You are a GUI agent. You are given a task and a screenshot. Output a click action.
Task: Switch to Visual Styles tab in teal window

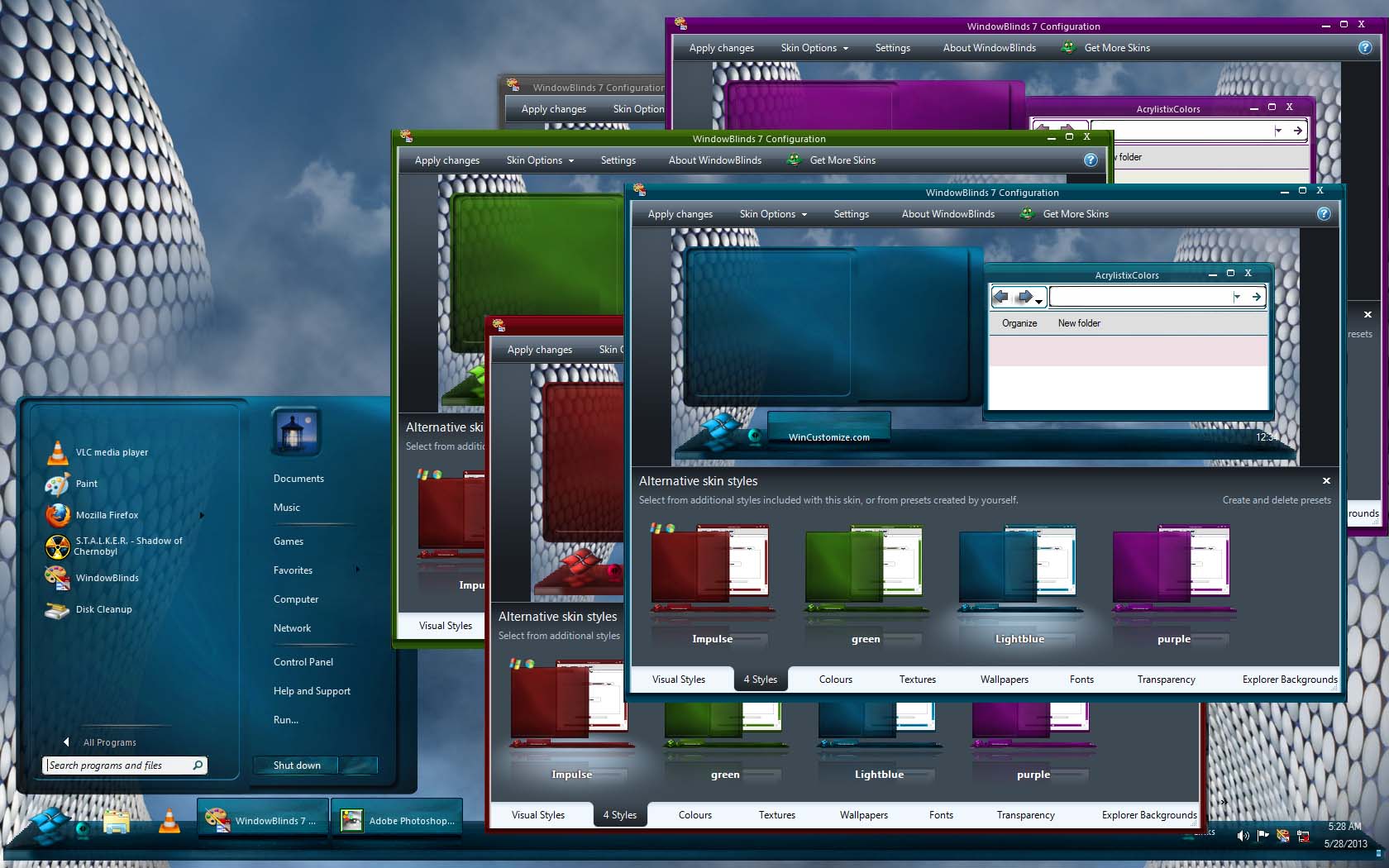[679, 680]
